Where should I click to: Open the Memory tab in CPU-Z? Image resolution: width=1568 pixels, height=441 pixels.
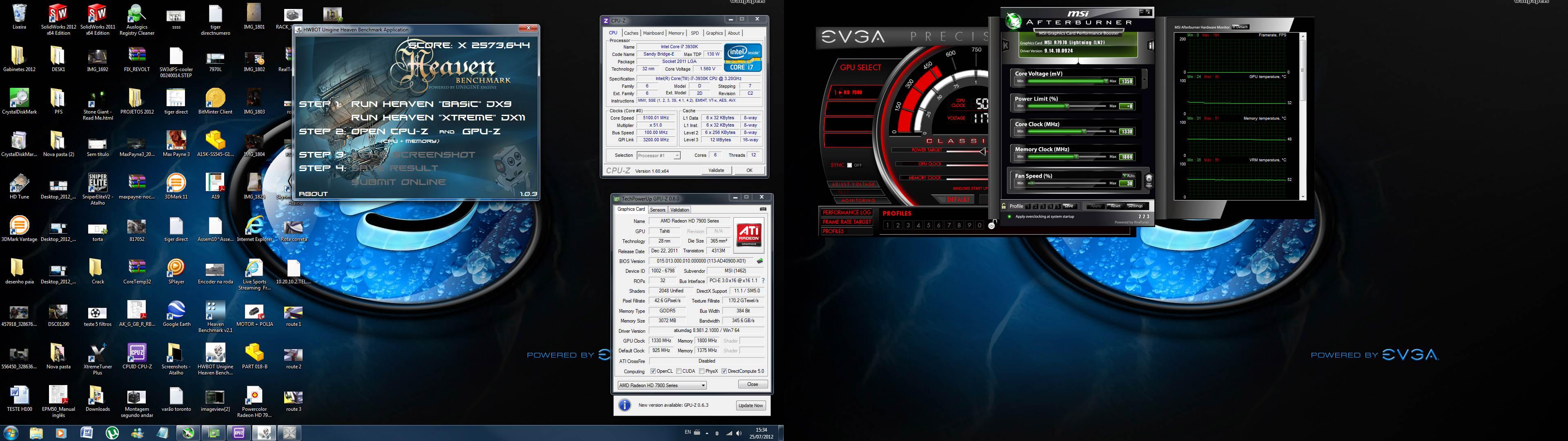click(x=676, y=33)
